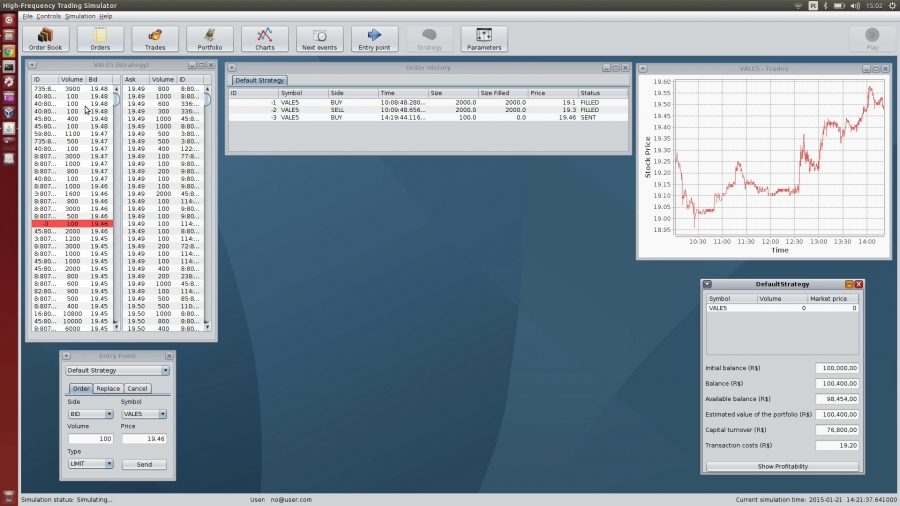Open the Help menu
This screenshot has width=900, height=506.
pos(106,16)
